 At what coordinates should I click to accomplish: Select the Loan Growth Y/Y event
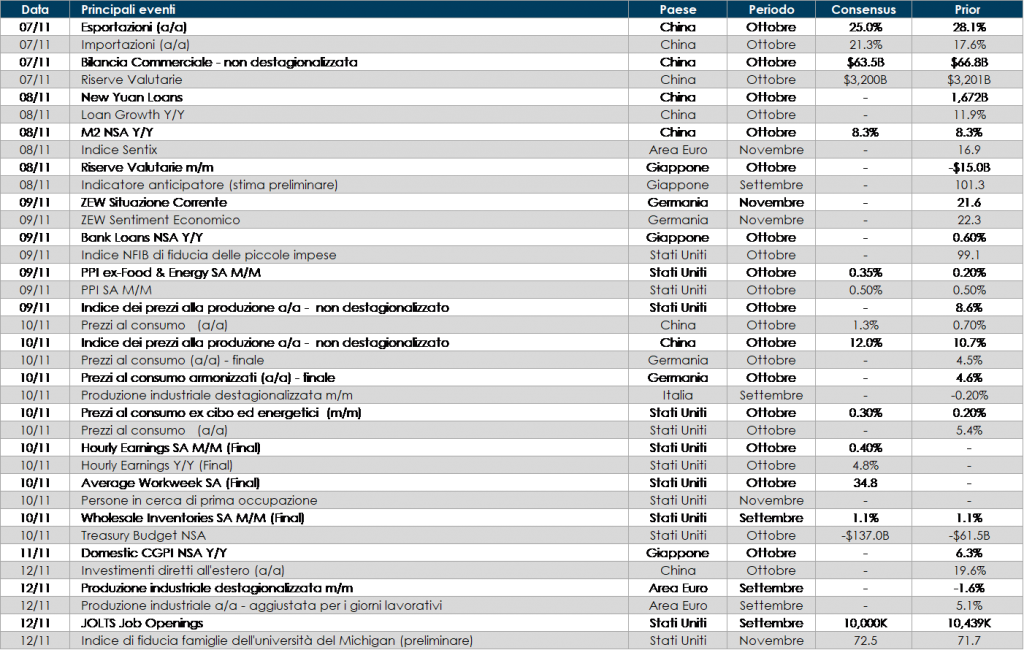click(133, 115)
